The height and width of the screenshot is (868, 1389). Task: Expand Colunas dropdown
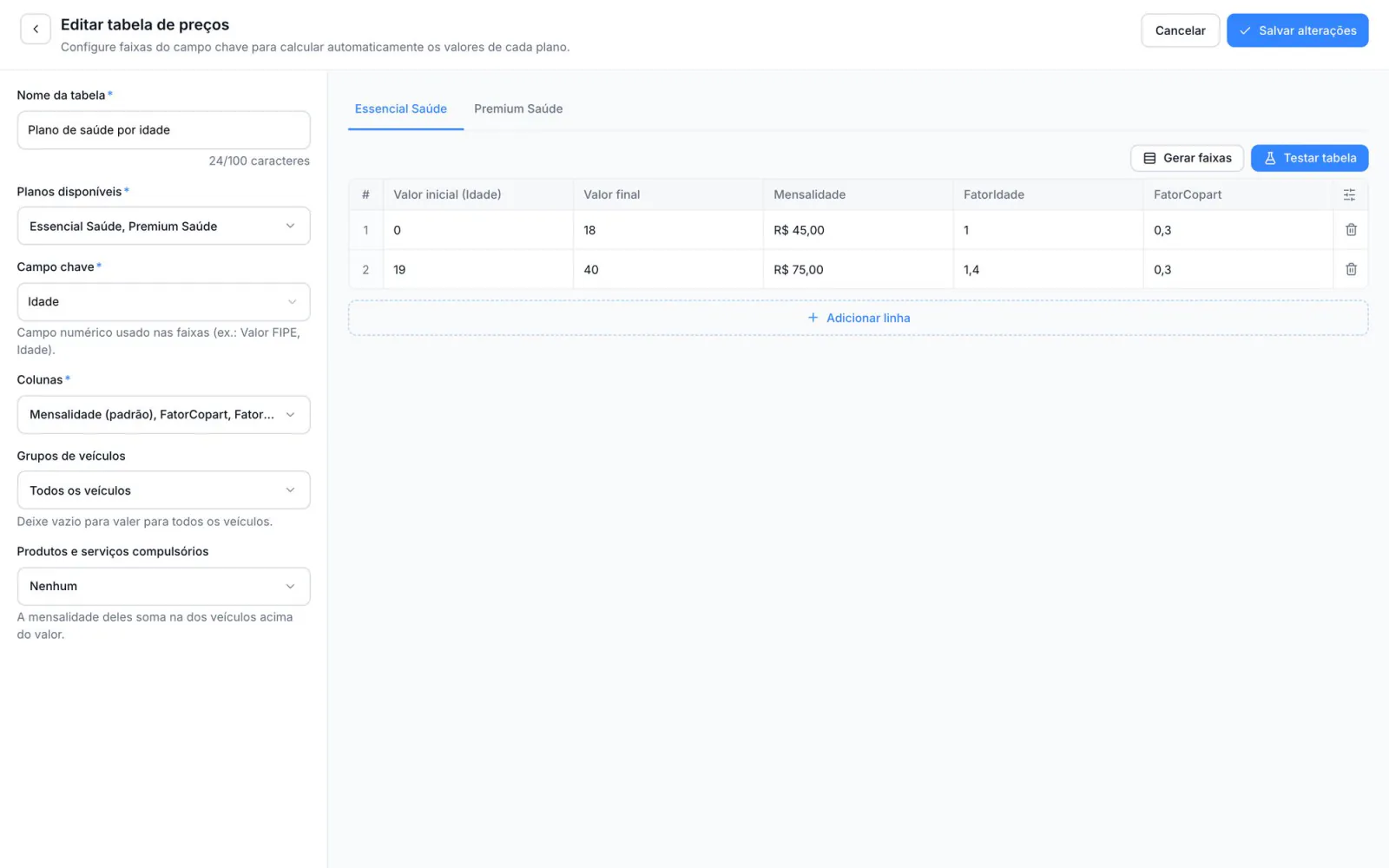click(x=163, y=414)
